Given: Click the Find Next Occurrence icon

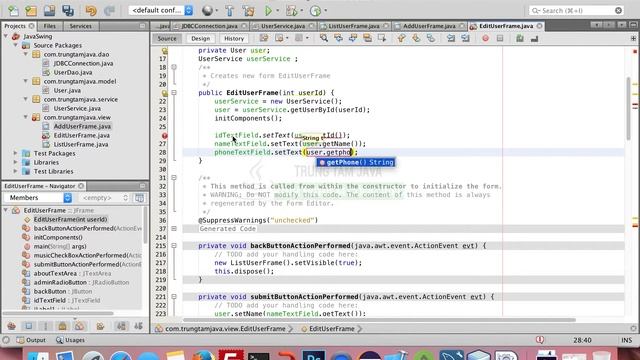Looking at the screenshot, I should pos(353,38).
